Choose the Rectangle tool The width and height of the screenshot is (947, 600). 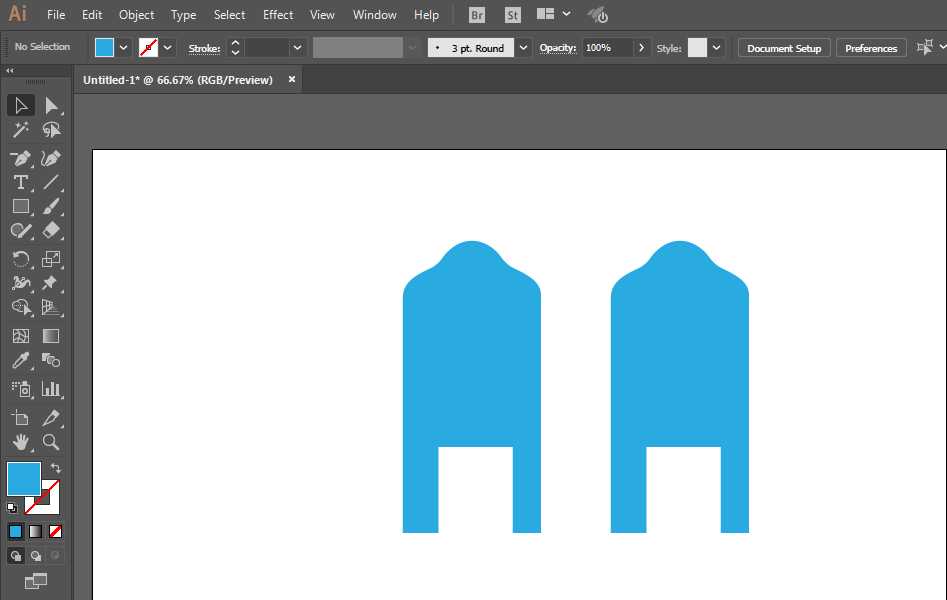pos(20,206)
